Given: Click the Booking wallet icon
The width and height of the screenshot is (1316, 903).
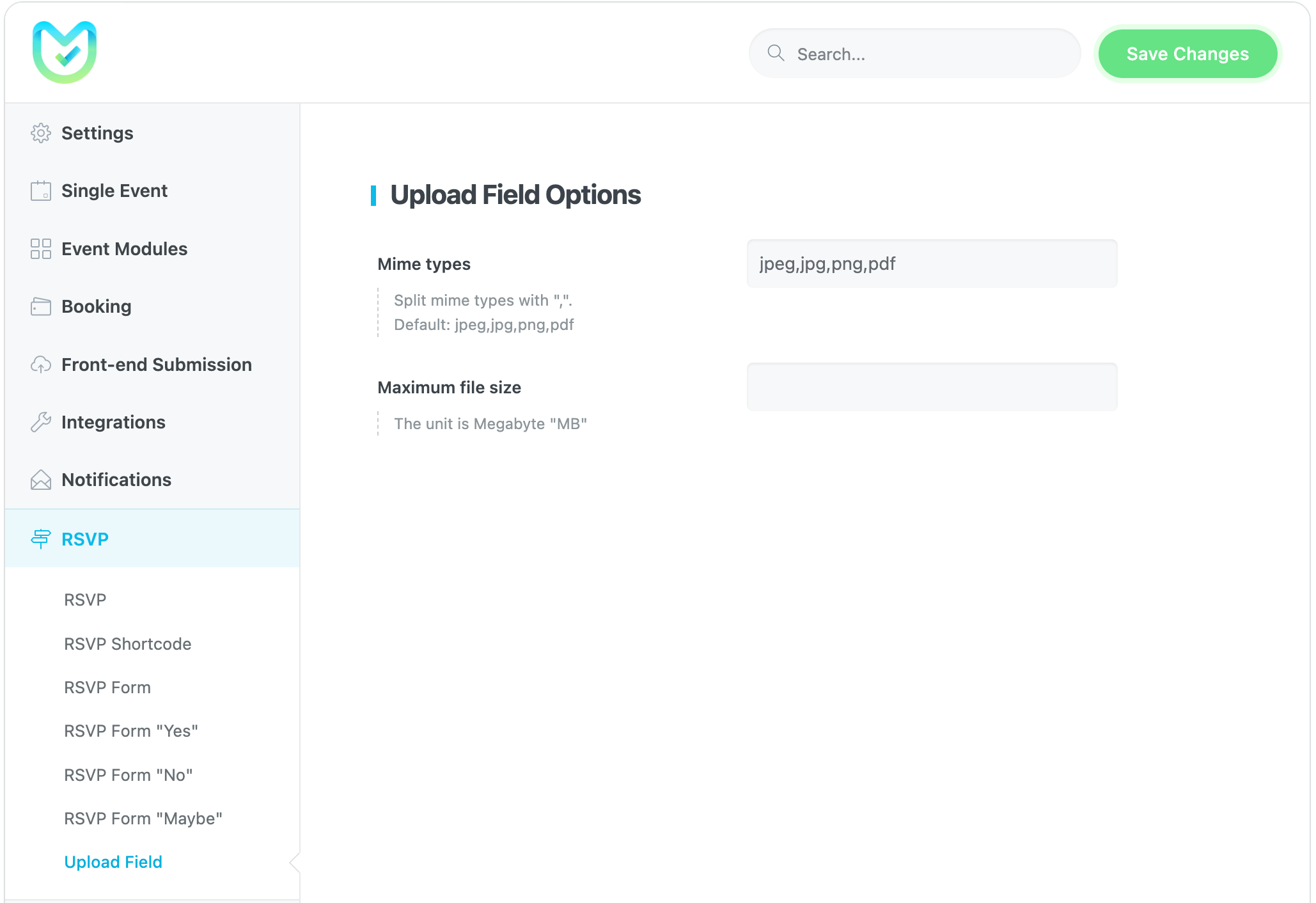Looking at the screenshot, I should click(x=41, y=306).
